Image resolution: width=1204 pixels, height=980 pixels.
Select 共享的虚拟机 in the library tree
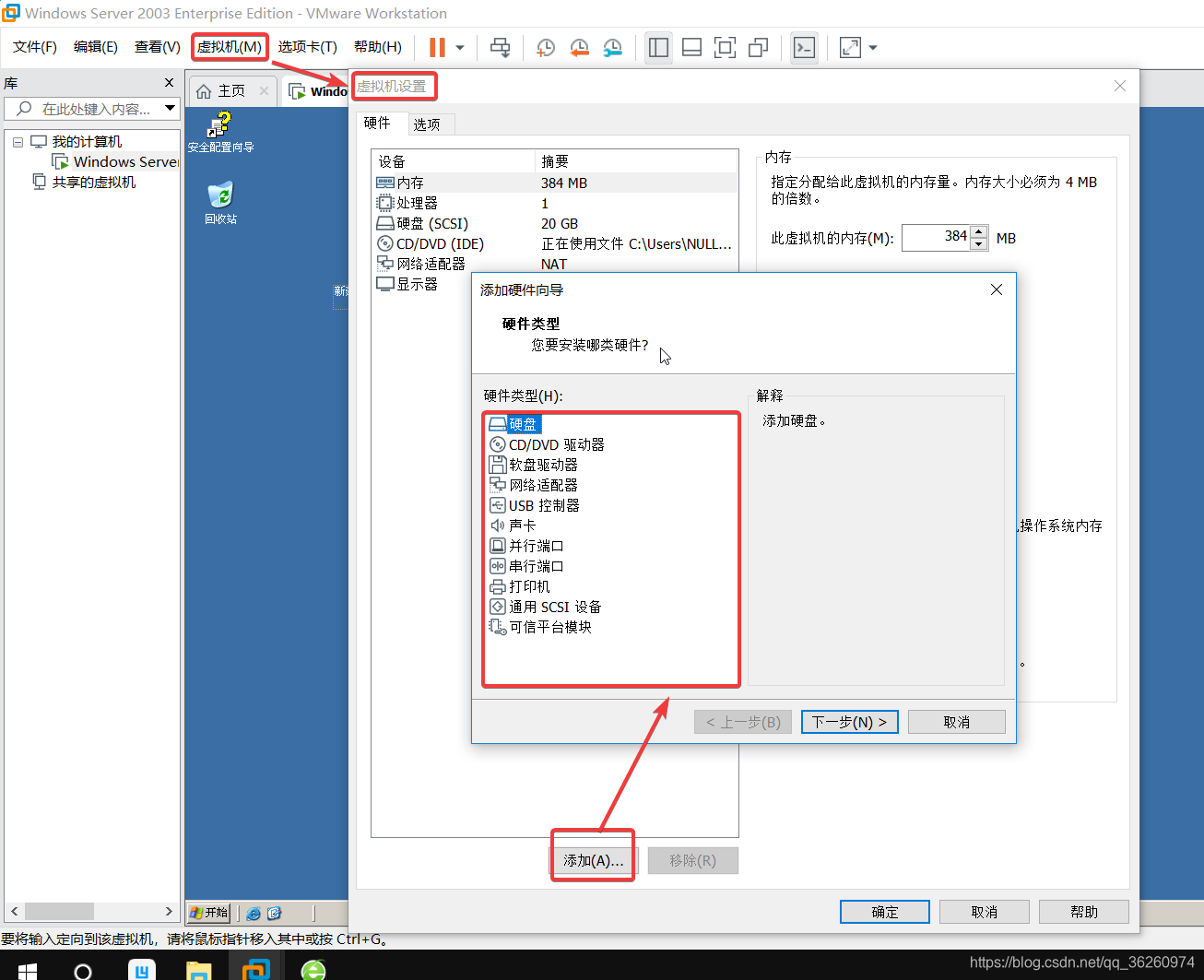click(84, 183)
